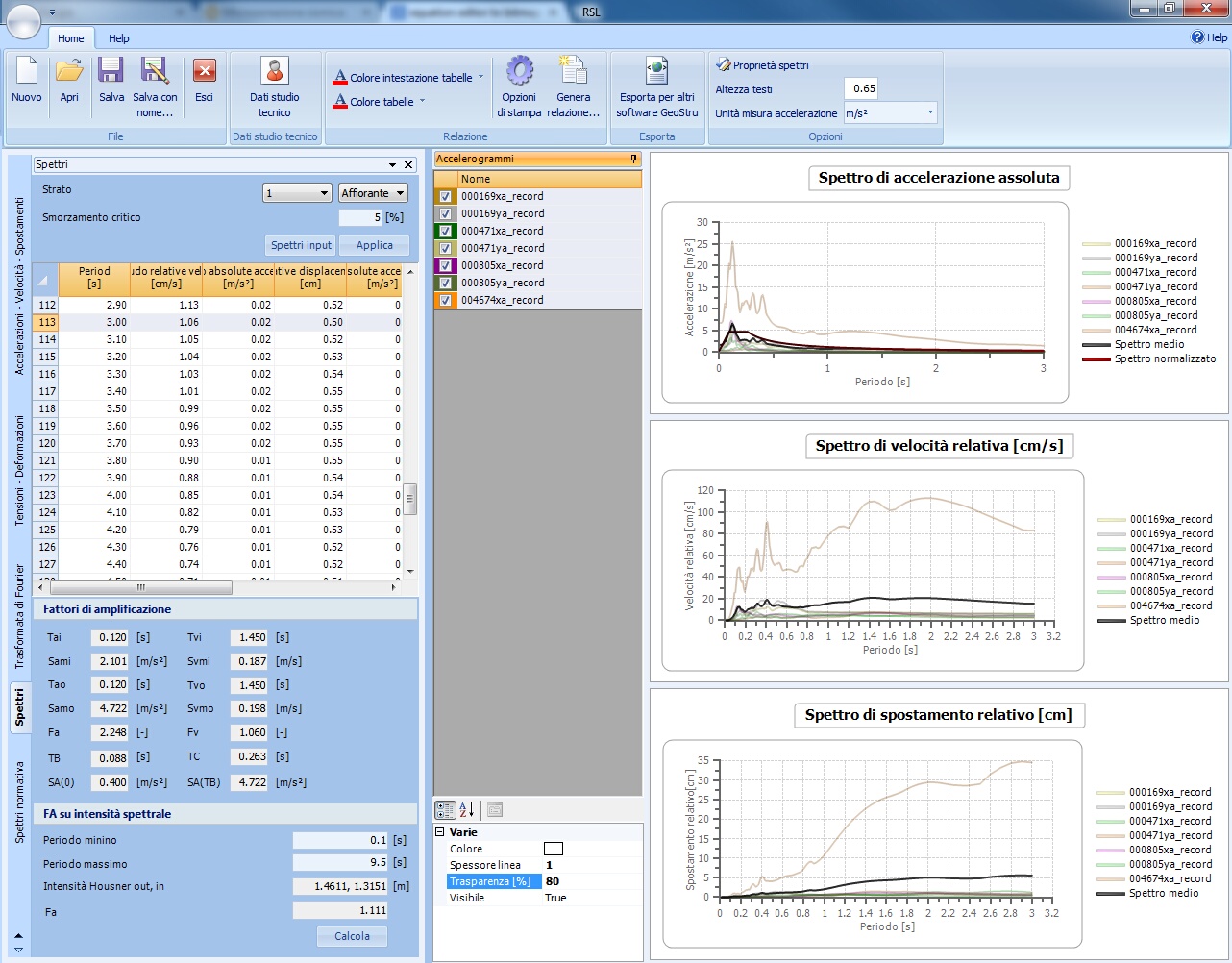This screenshot has height=963, width=1232.
Task: Sort by the Period [s] column header
Action: coord(94,278)
